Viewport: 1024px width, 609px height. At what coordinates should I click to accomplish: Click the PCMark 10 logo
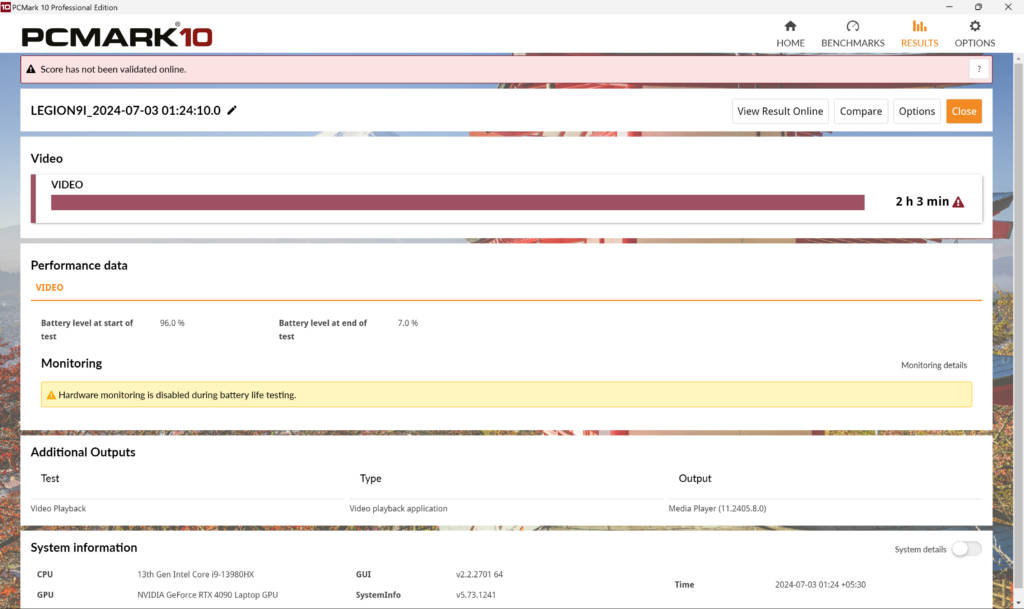point(117,37)
